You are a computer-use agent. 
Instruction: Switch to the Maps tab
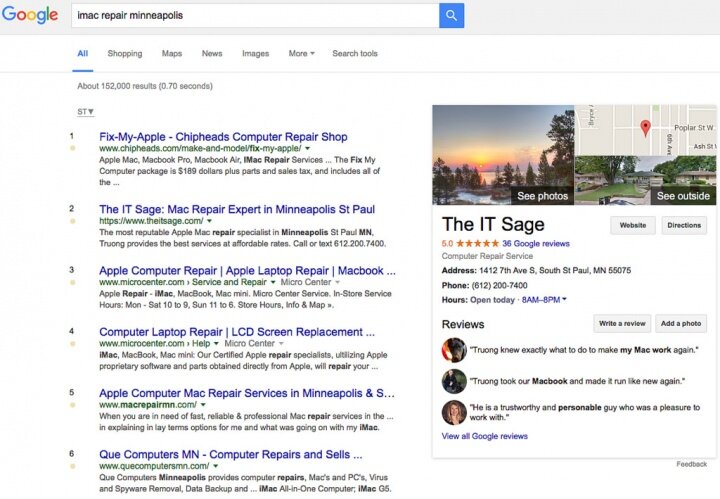(x=172, y=53)
